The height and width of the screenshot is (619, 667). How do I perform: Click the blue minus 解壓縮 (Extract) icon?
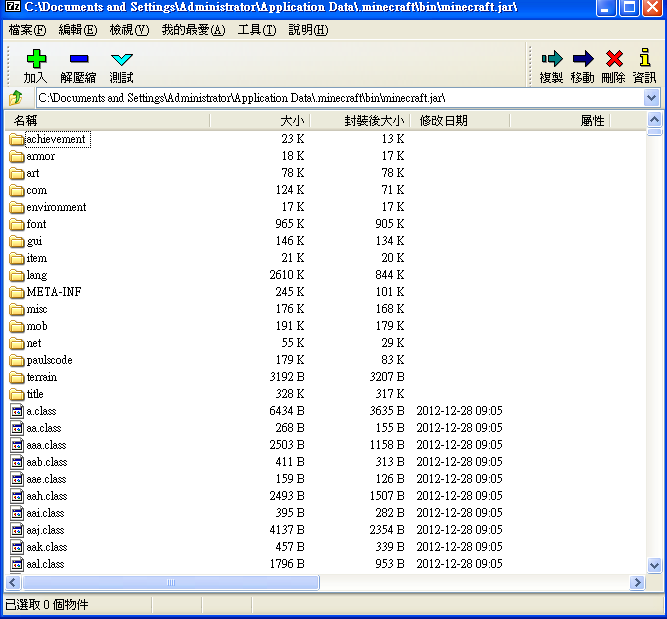point(78,61)
